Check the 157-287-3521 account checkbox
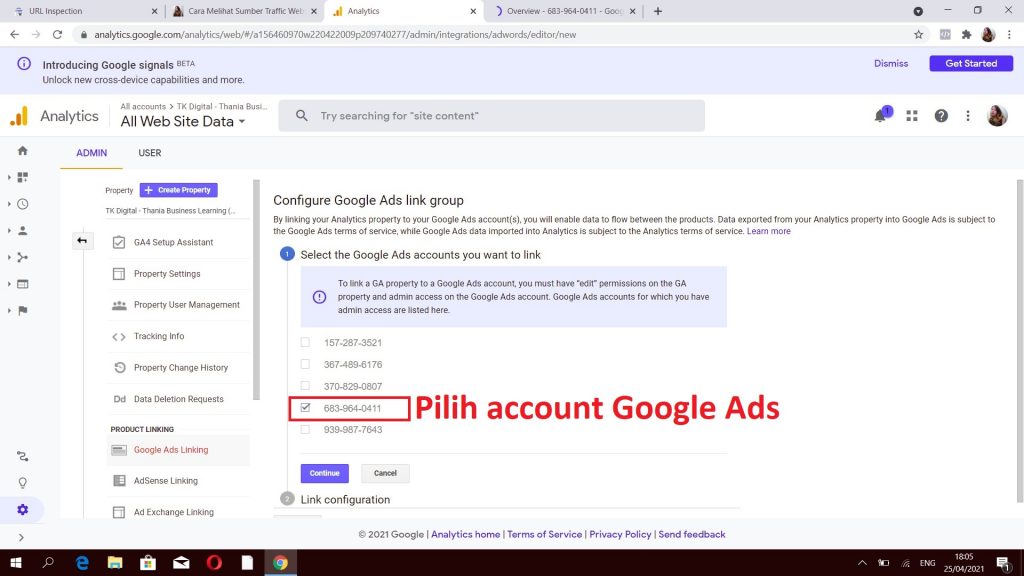Viewport: 1024px width, 576px height. (305, 342)
